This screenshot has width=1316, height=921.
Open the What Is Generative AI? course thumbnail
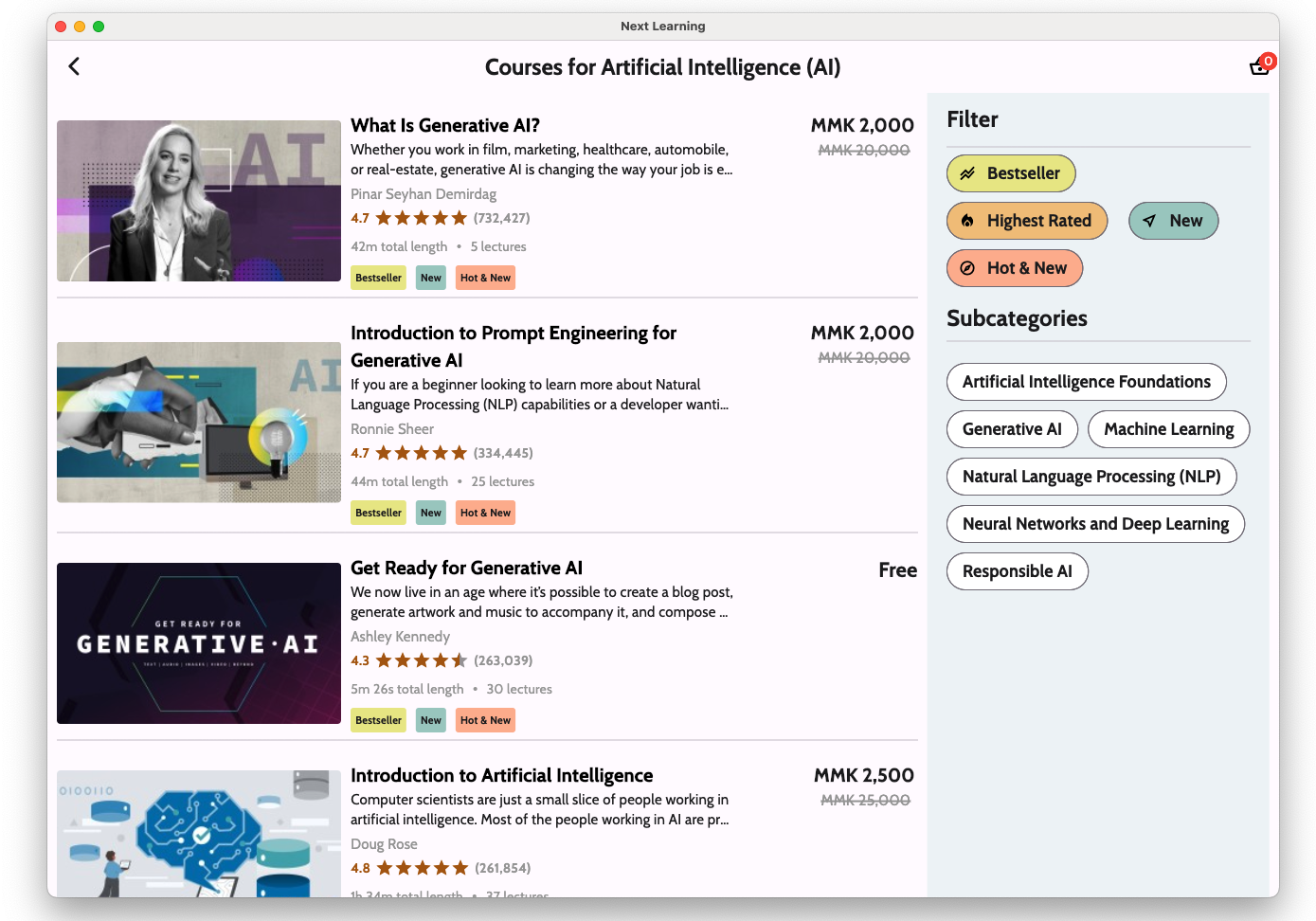click(199, 201)
